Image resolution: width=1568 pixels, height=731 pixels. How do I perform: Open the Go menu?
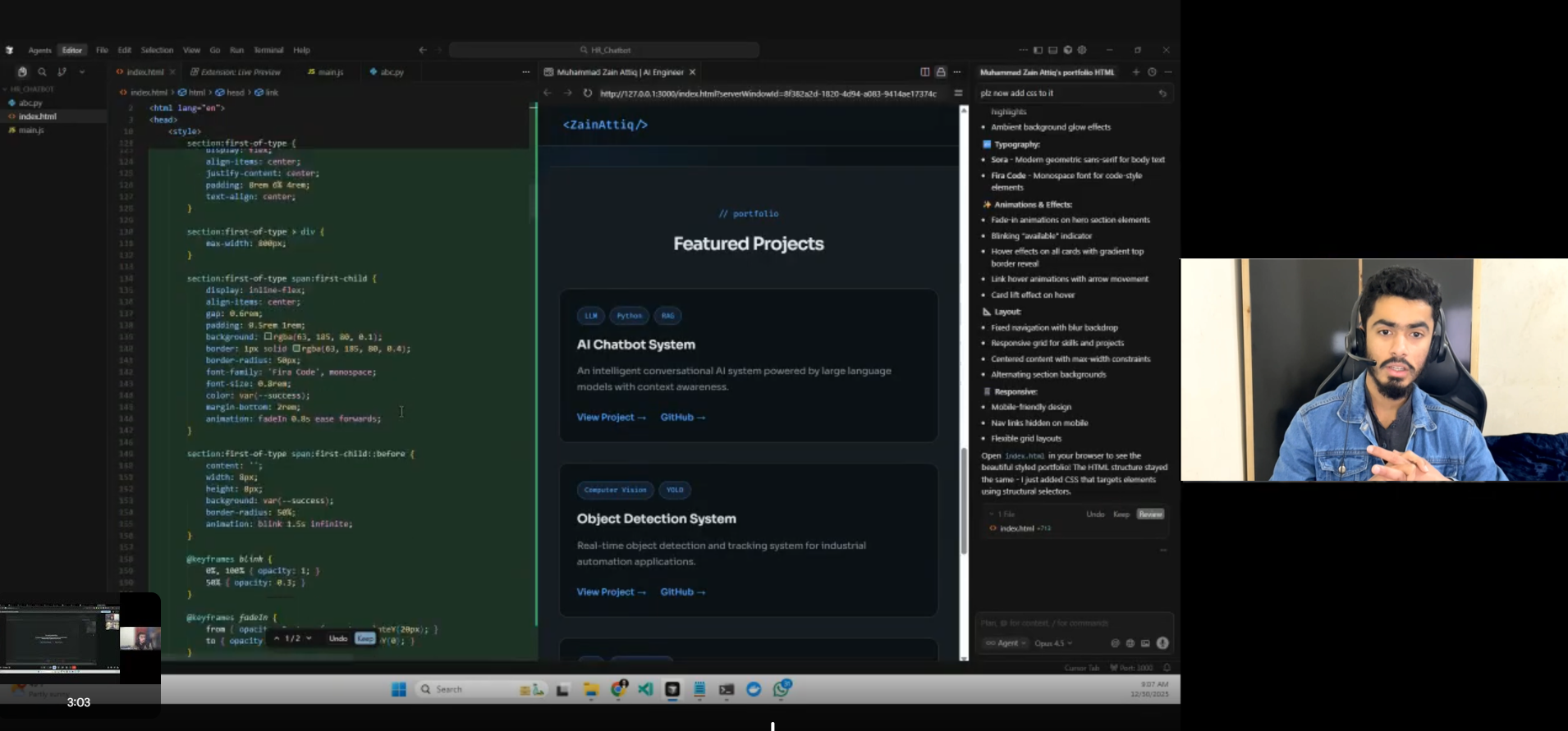pos(214,50)
